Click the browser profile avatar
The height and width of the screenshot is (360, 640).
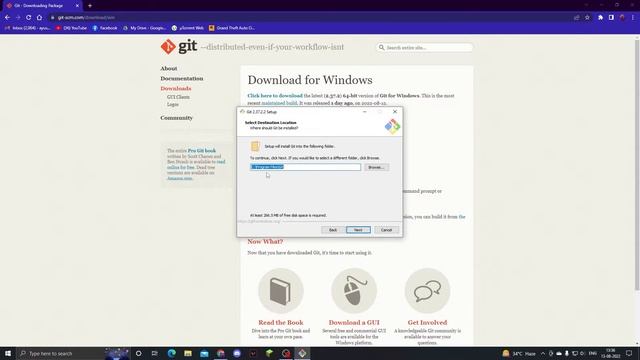pos(622,18)
